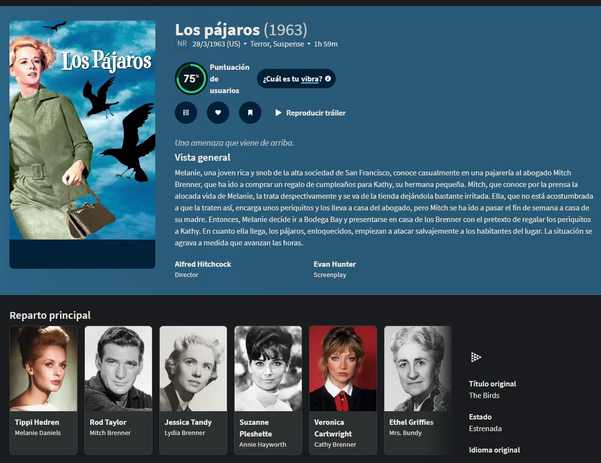
Task: Open Evan Hunter screenplay link
Action: (x=335, y=264)
